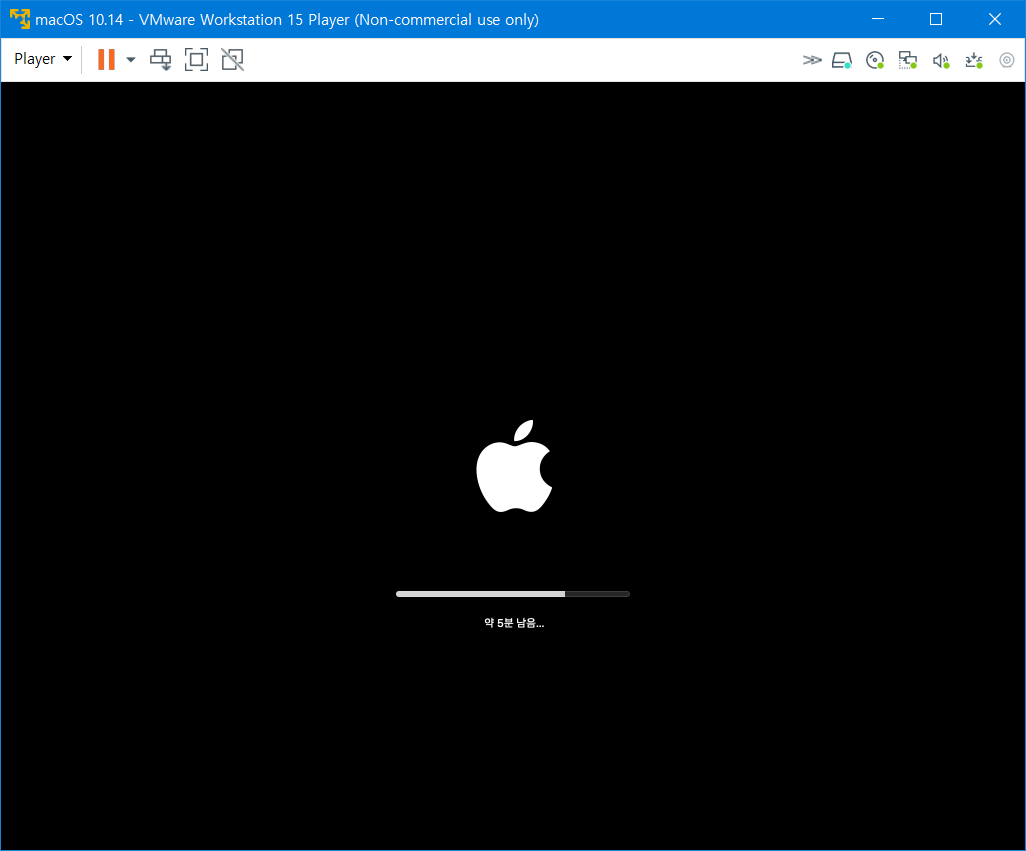Click the '약 5분 남음...' remaining time text
This screenshot has height=851, width=1026.
[x=514, y=623]
